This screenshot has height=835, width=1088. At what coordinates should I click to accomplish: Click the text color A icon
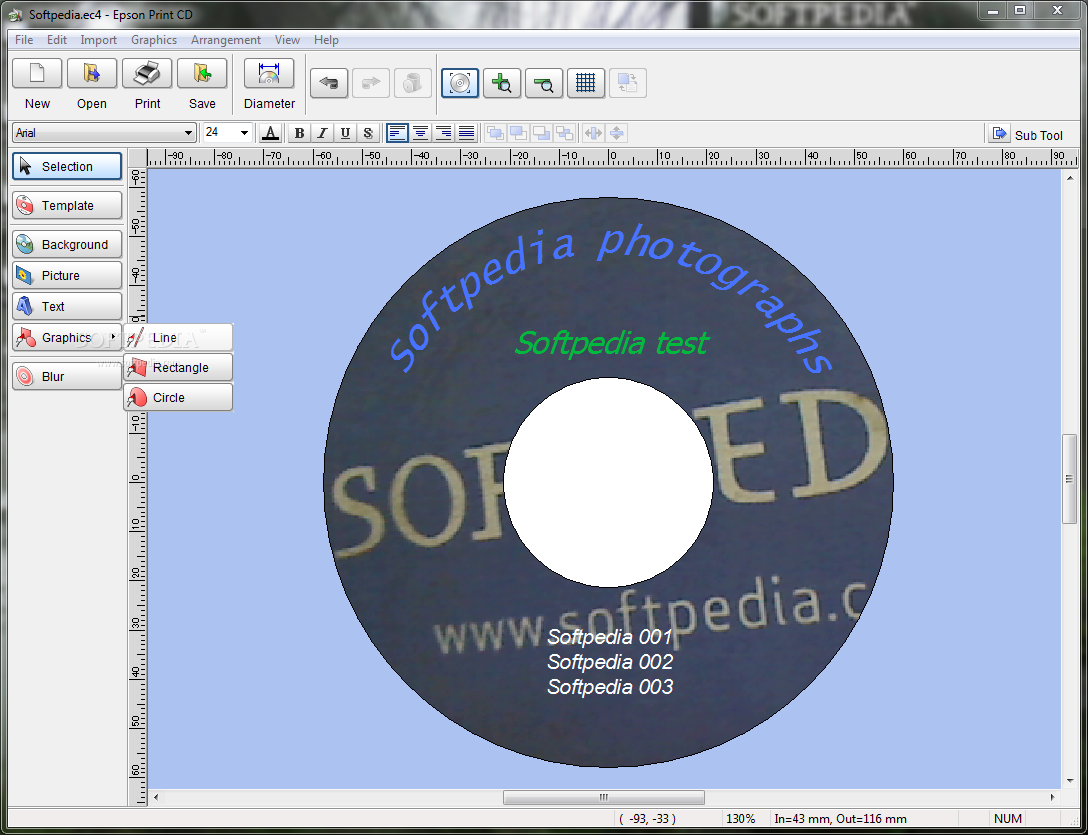[271, 133]
